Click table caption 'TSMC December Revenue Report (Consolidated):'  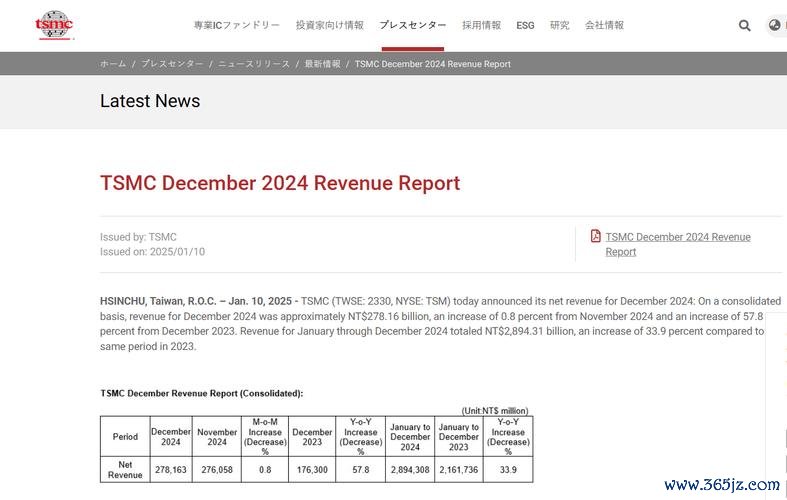coord(202,393)
